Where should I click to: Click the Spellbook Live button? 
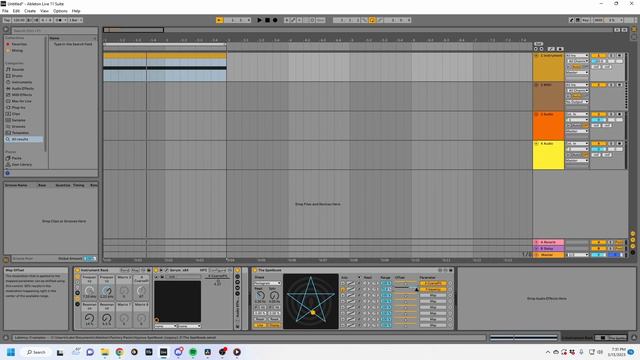pyautogui.click(x=260, y=325)
